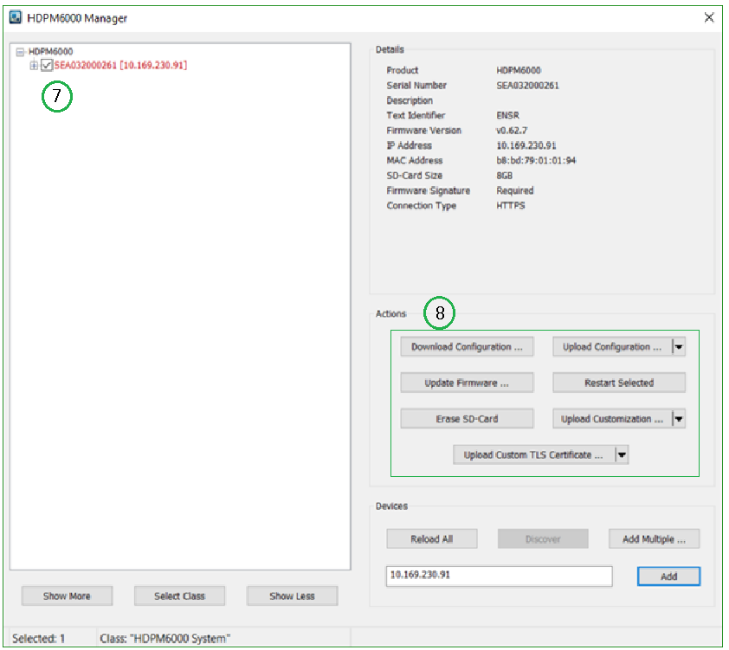Open Upload Configuration dropdown arrow
Image resolution: width=729 pixels, height=650 pixels.
click(679, 347)
